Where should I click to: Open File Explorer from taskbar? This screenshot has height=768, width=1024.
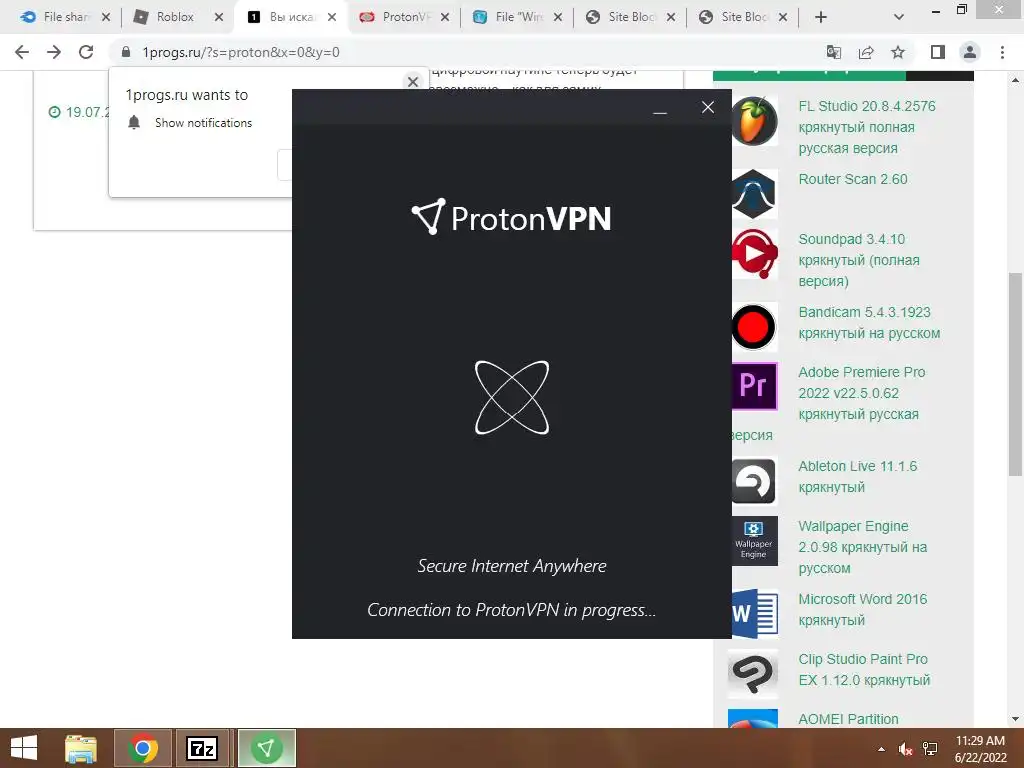click(80, 748)
